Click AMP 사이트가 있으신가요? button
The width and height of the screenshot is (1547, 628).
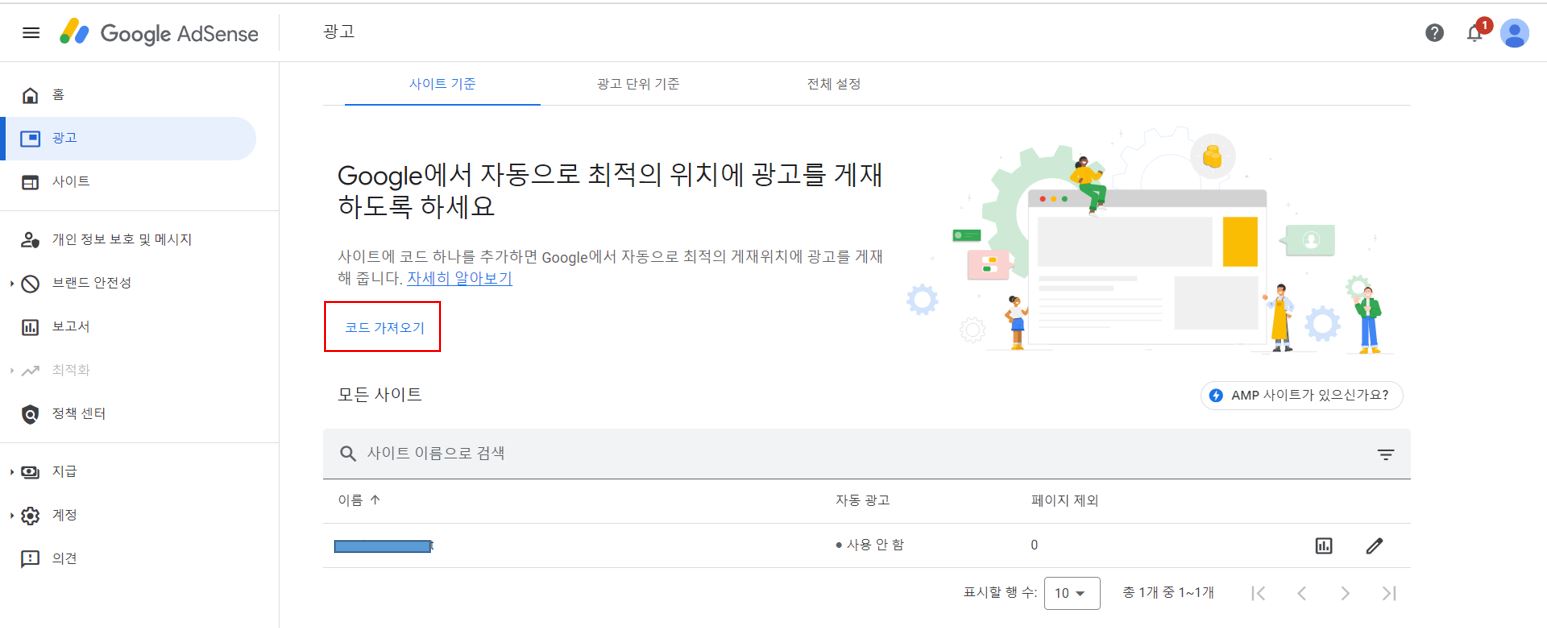1301,395
